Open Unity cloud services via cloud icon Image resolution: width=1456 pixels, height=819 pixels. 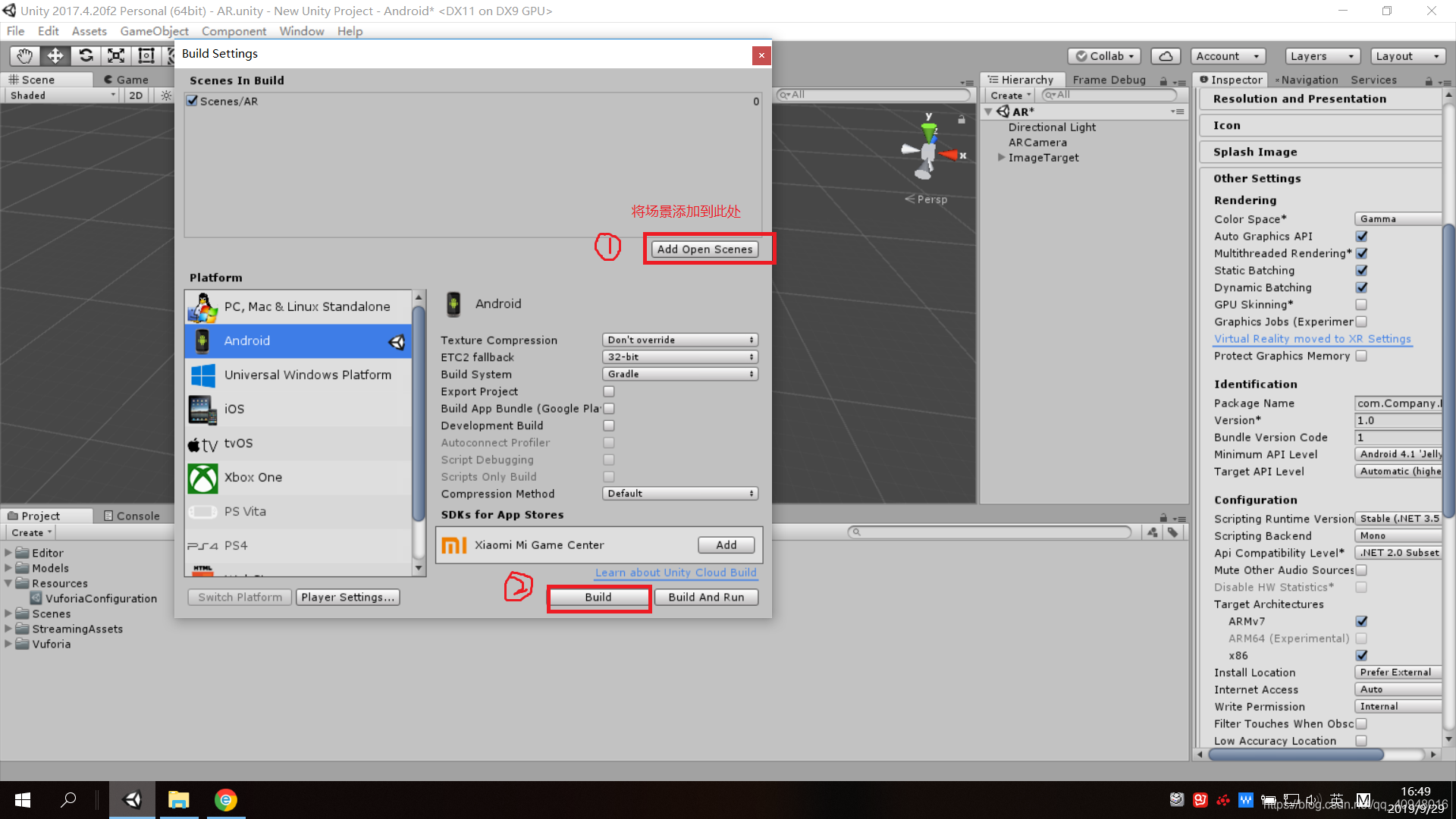tap(1166, 55)
